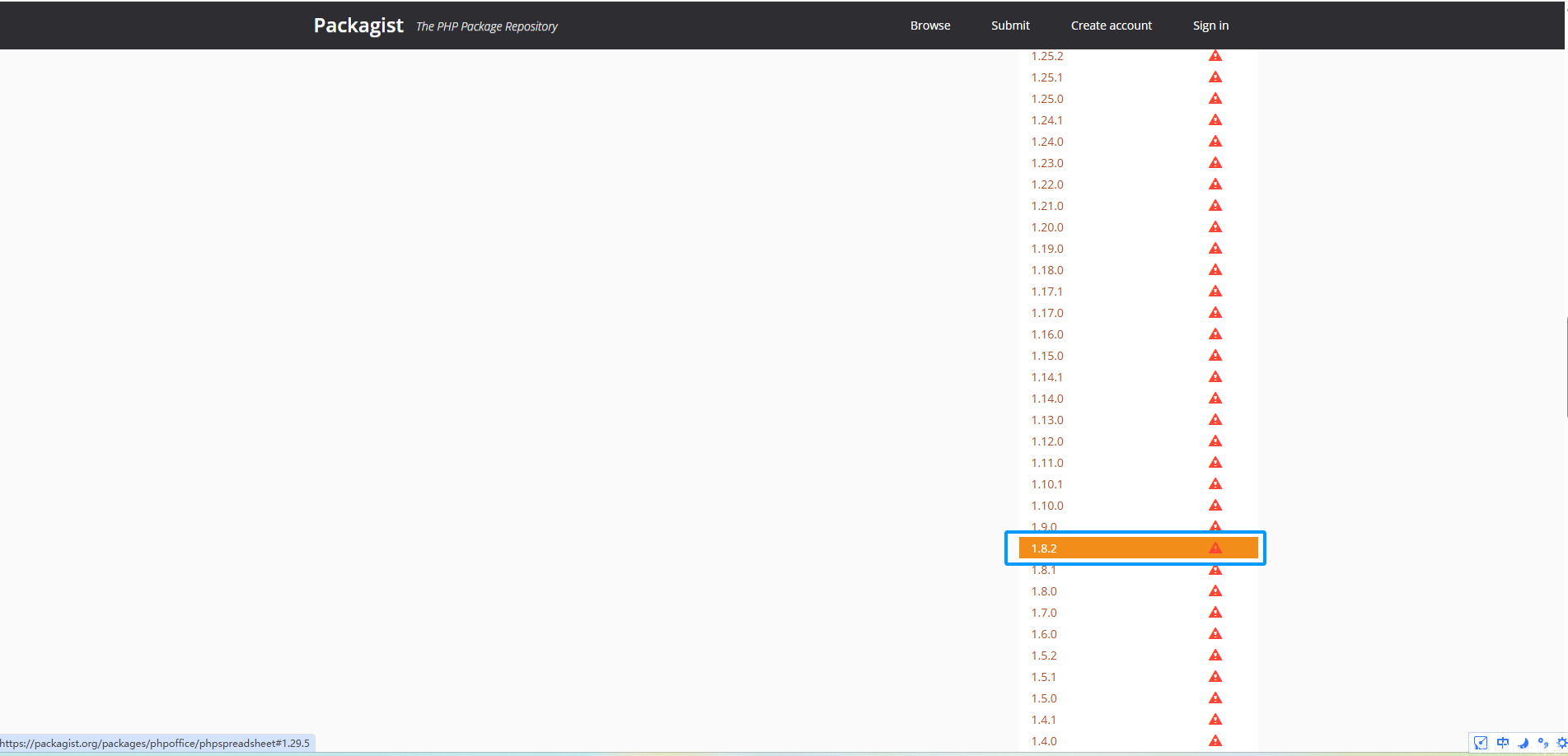Toggle dark mode with the moon icon
This screenshot has height=756, width=1568.
1523,743
